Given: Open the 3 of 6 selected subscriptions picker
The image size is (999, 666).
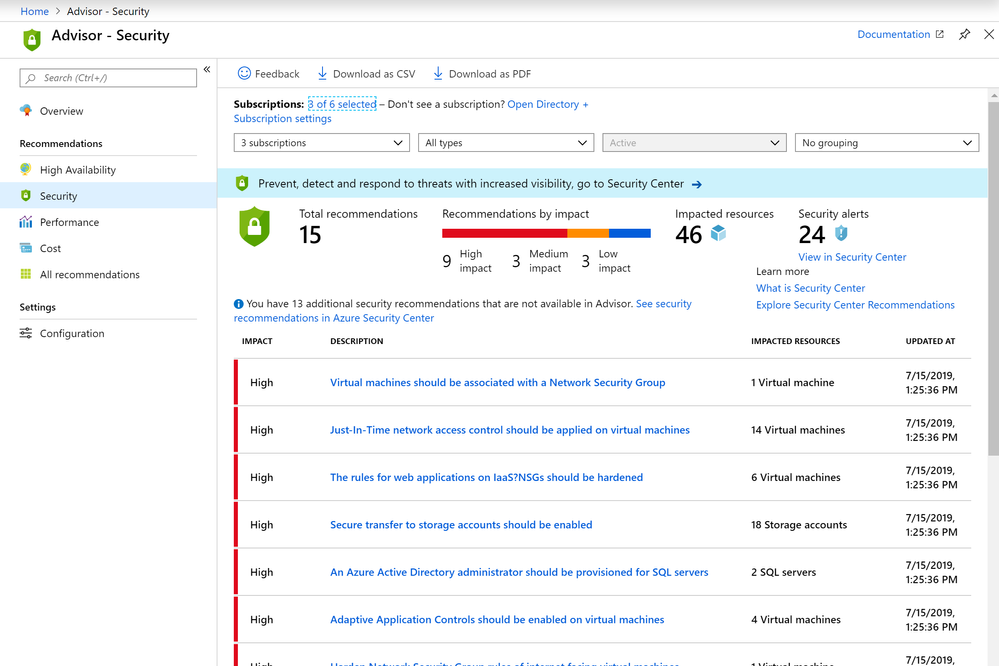Looking at the screenshot, I should [x=342, y=104].
